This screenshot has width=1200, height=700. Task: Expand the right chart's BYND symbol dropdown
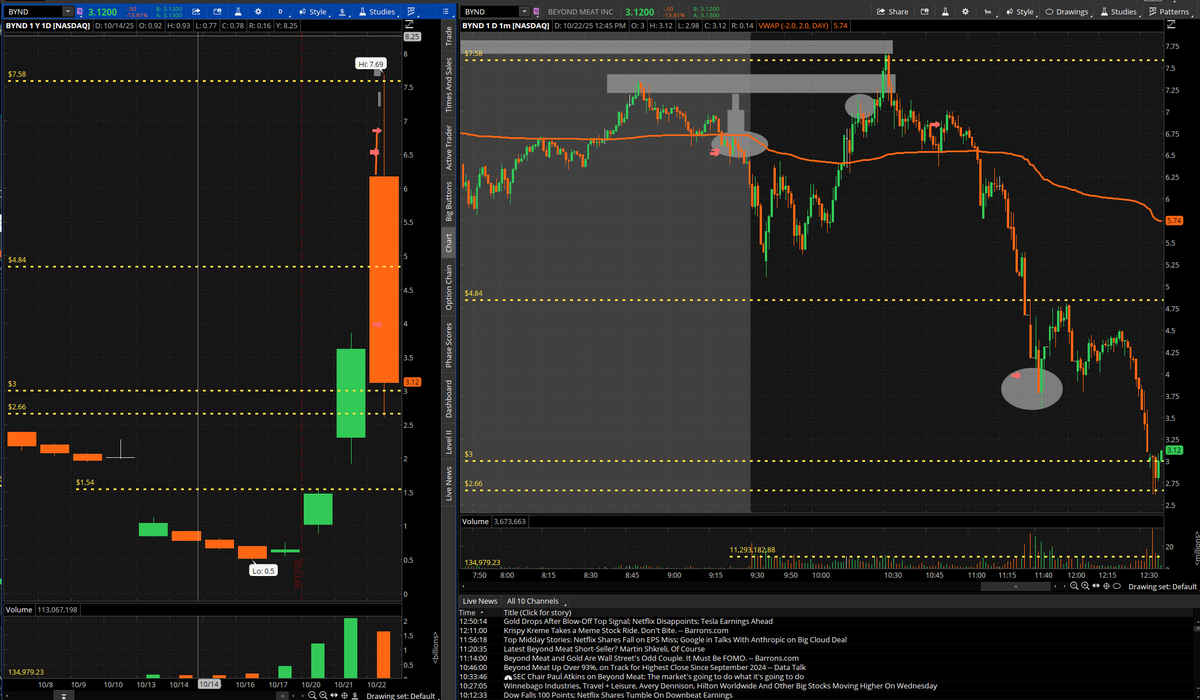524,11
